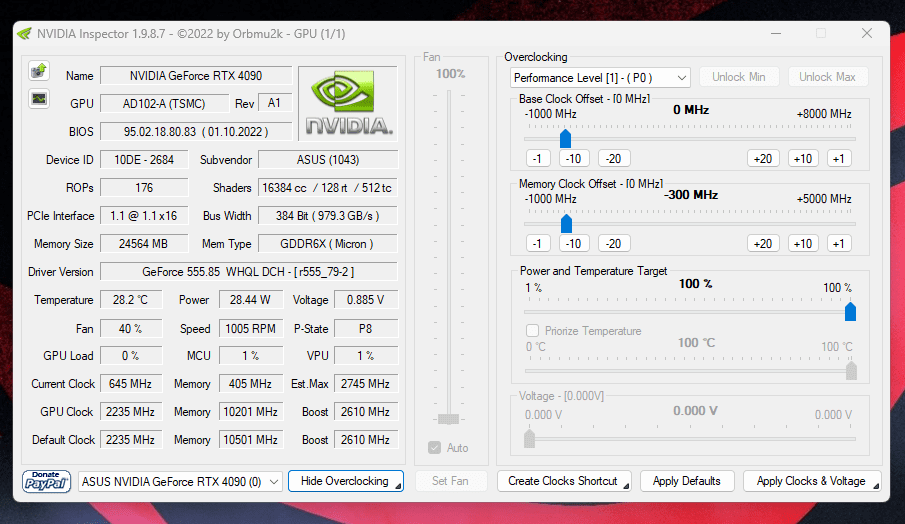
Task: Click Base Clock Offset -10 button
Action: [x=574, y=159]
